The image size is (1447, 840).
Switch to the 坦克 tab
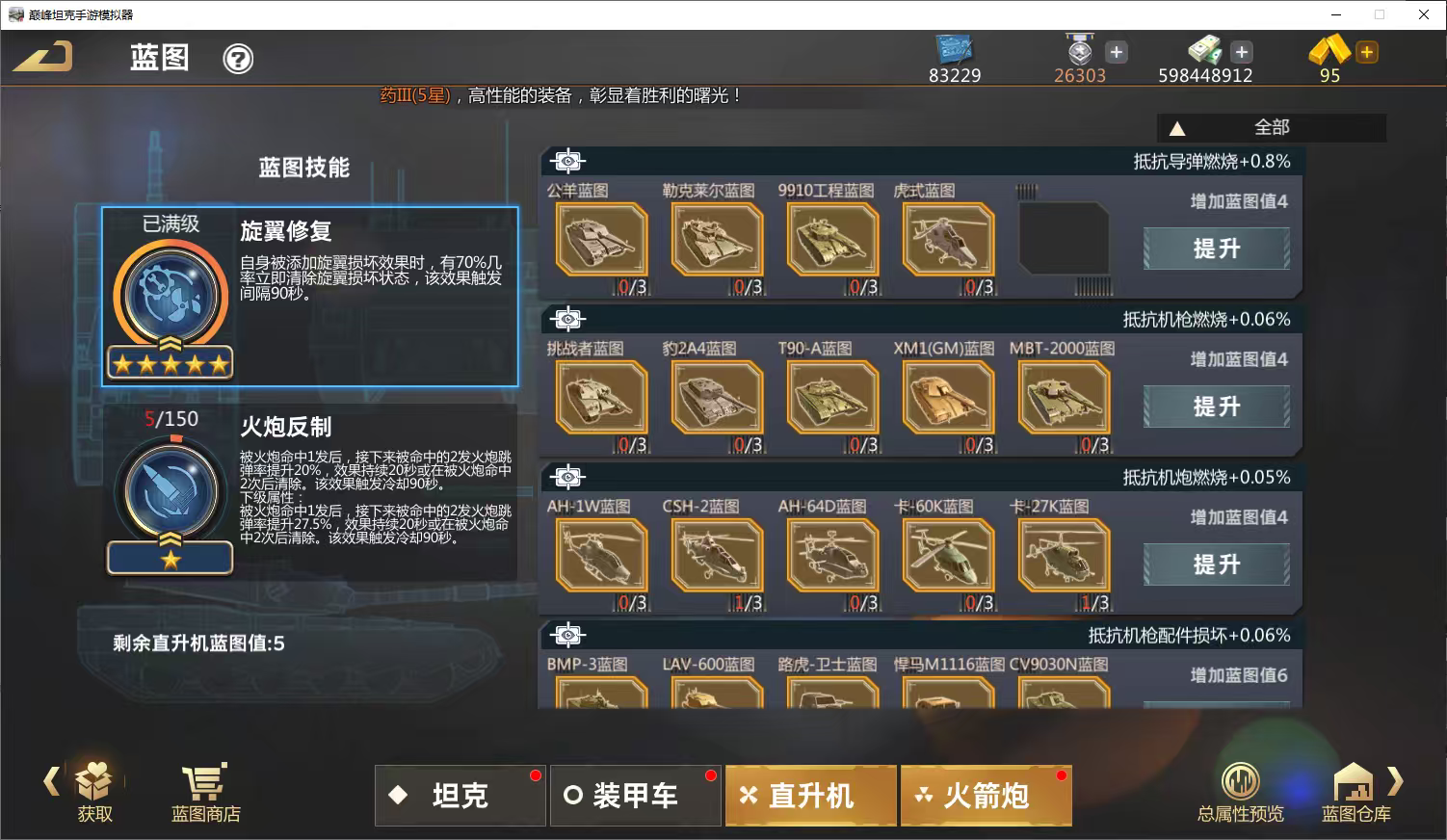pyautogui.click(x=460, y=796)
